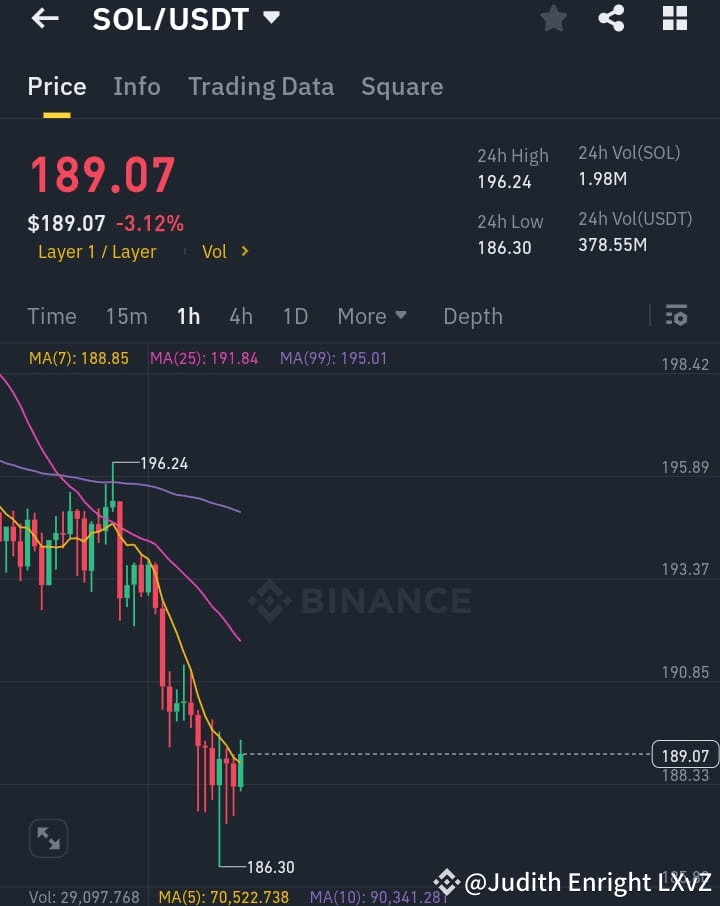Viewport: 720px width, 906px height.
Task: Expand chart to fullscreen mode
Action: 48,838
